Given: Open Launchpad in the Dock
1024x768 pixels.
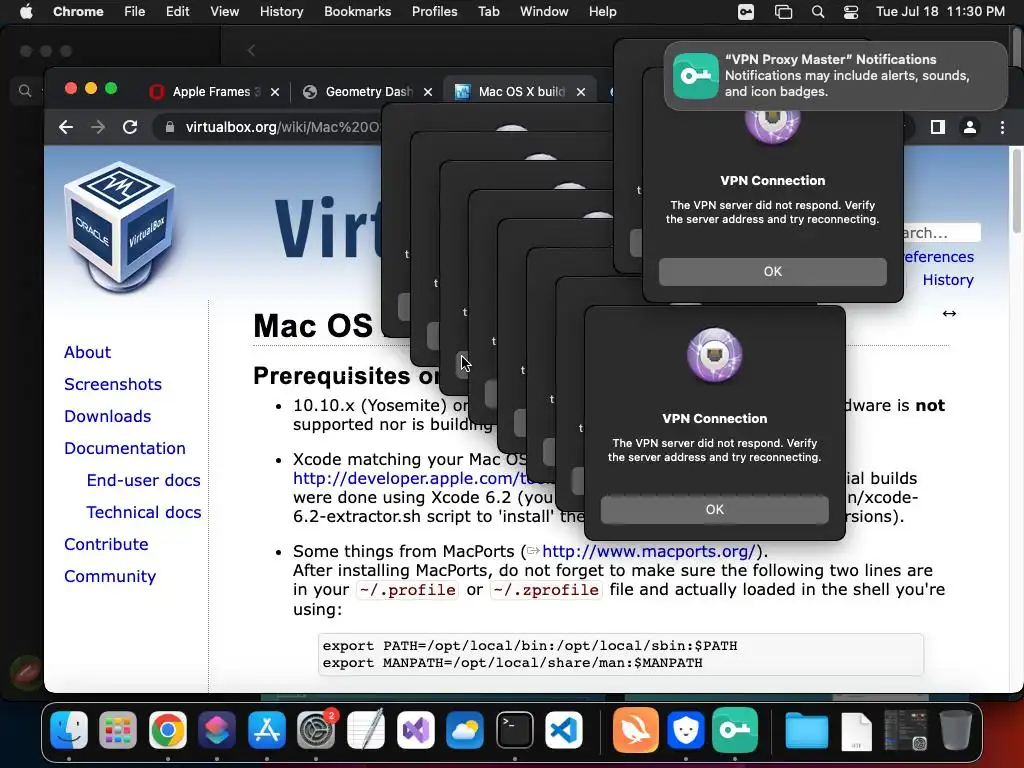Looking at the screenshot, I should pyautogui.click(x=118, y=729).
